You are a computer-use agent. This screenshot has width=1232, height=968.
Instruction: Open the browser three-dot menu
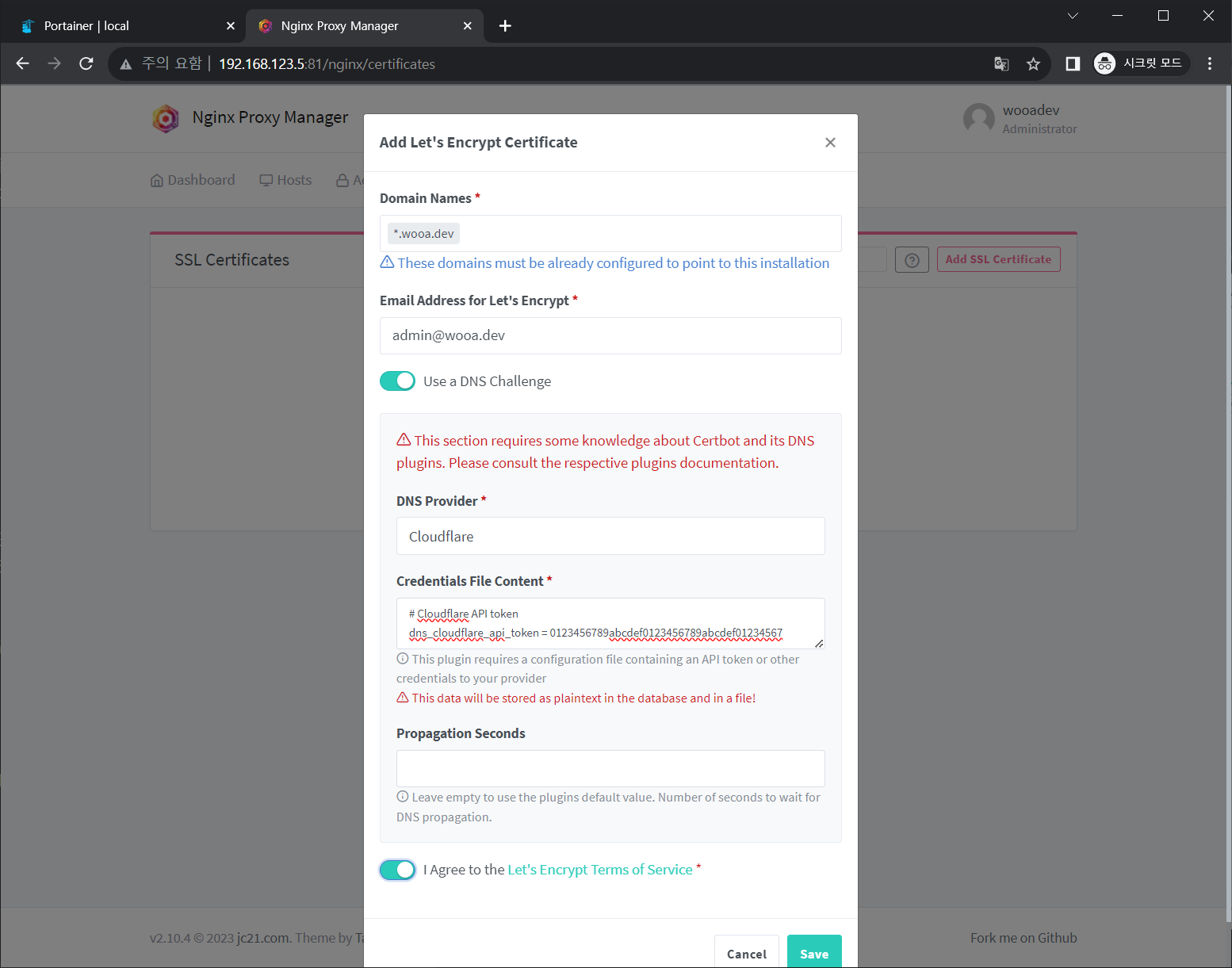[x=1210, y=63]
